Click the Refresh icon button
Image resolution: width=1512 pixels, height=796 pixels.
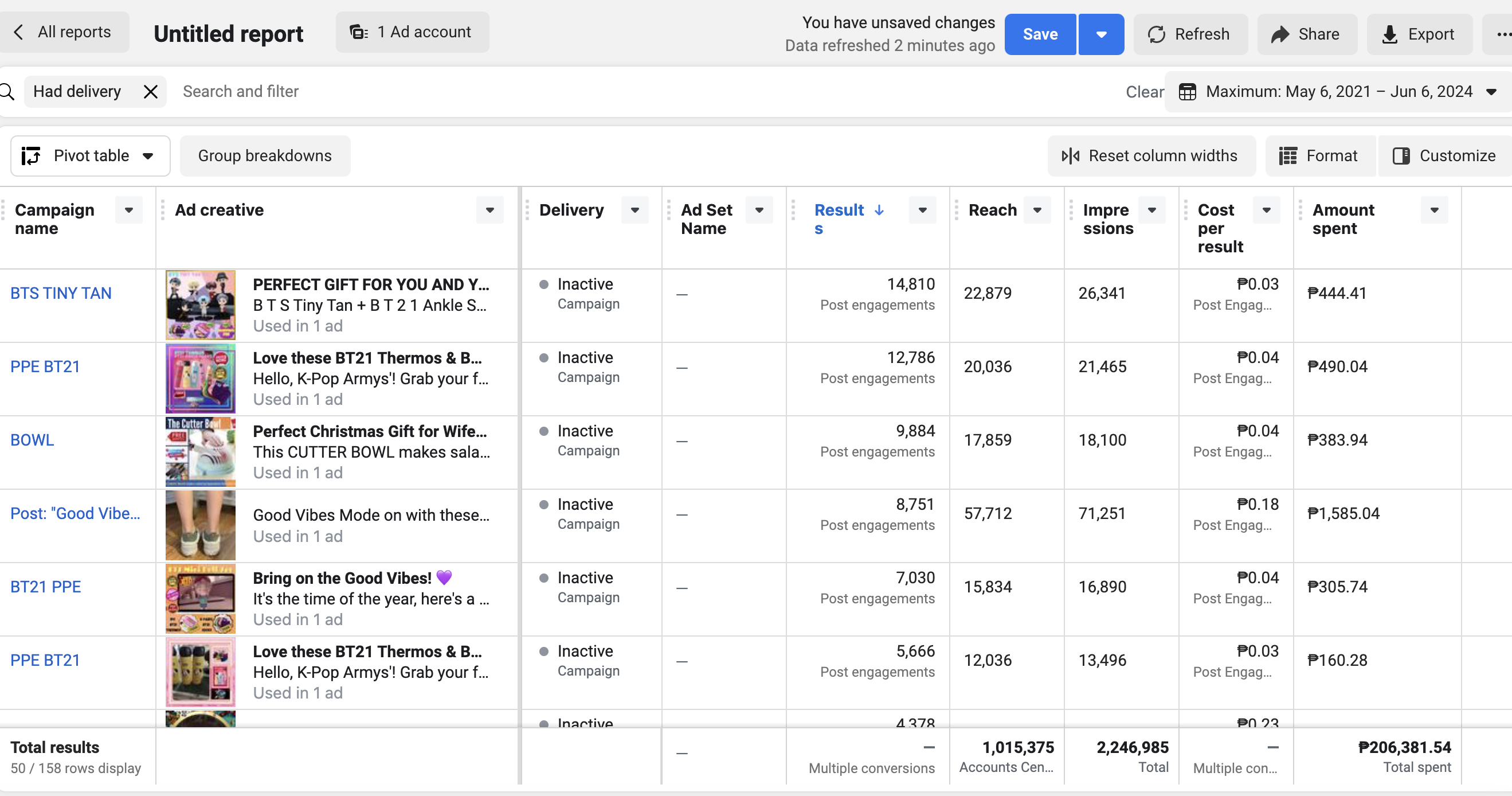coord(1156,34)
